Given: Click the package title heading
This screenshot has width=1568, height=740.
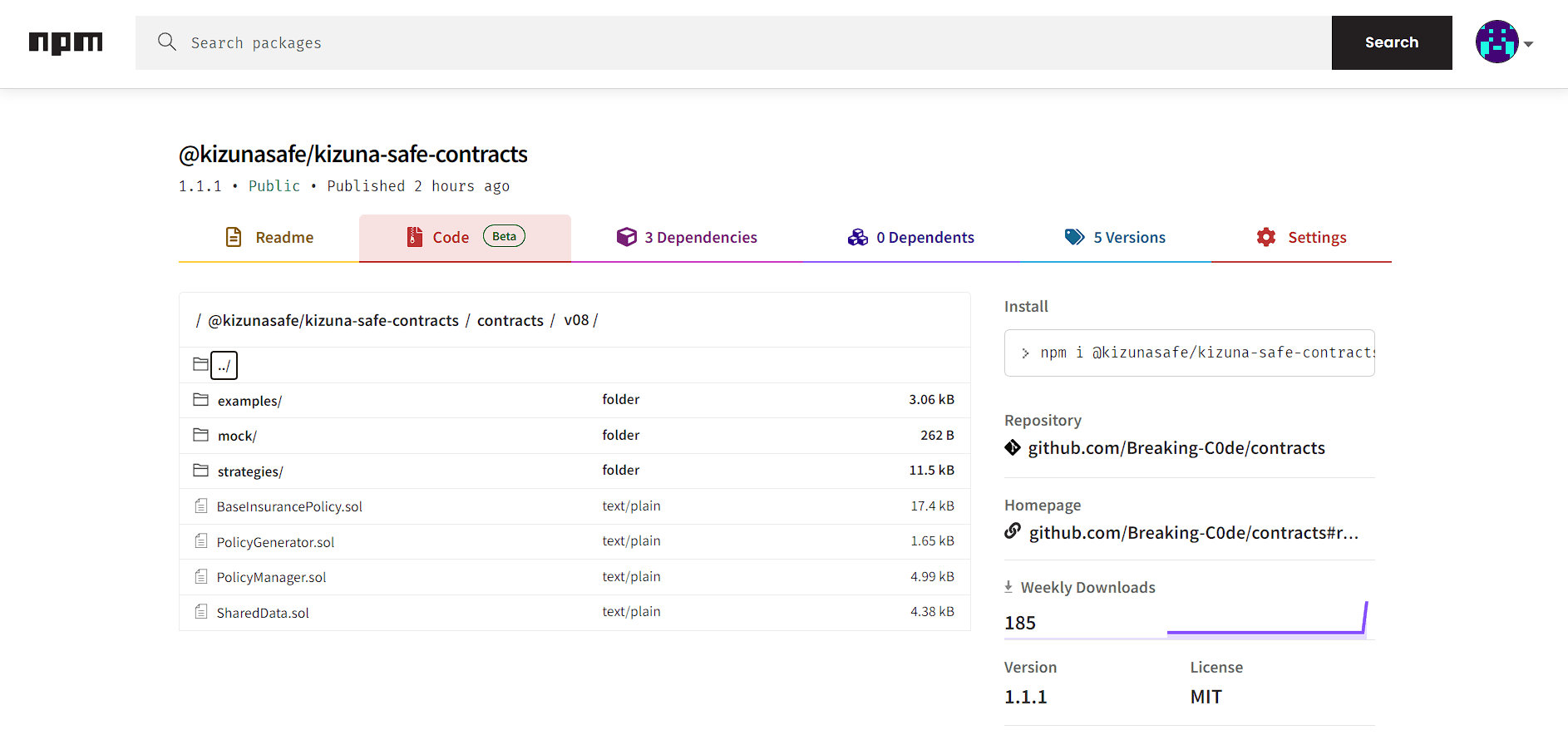Looking at the screenshot, I should coord(353,155).
